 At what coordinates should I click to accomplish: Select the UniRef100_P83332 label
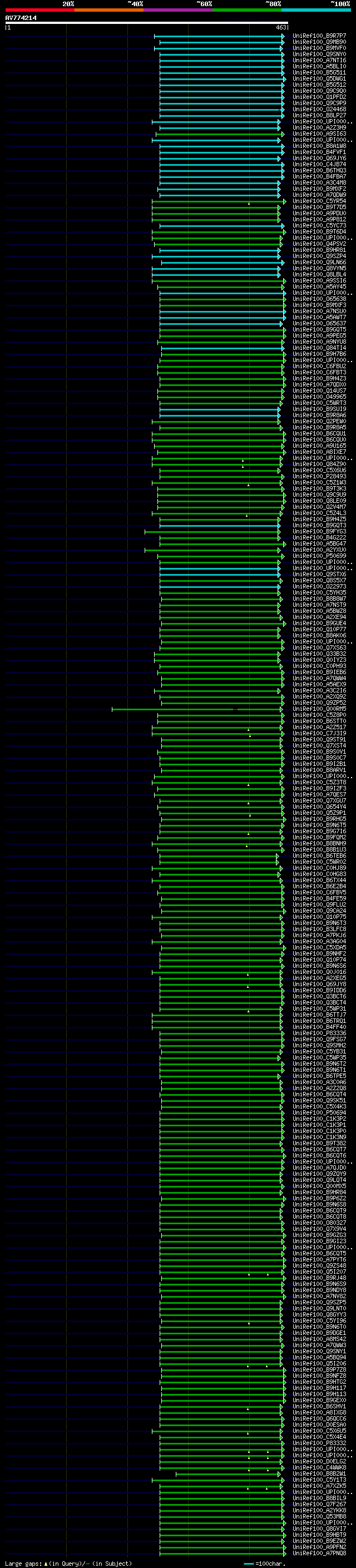pos(319,1443)
